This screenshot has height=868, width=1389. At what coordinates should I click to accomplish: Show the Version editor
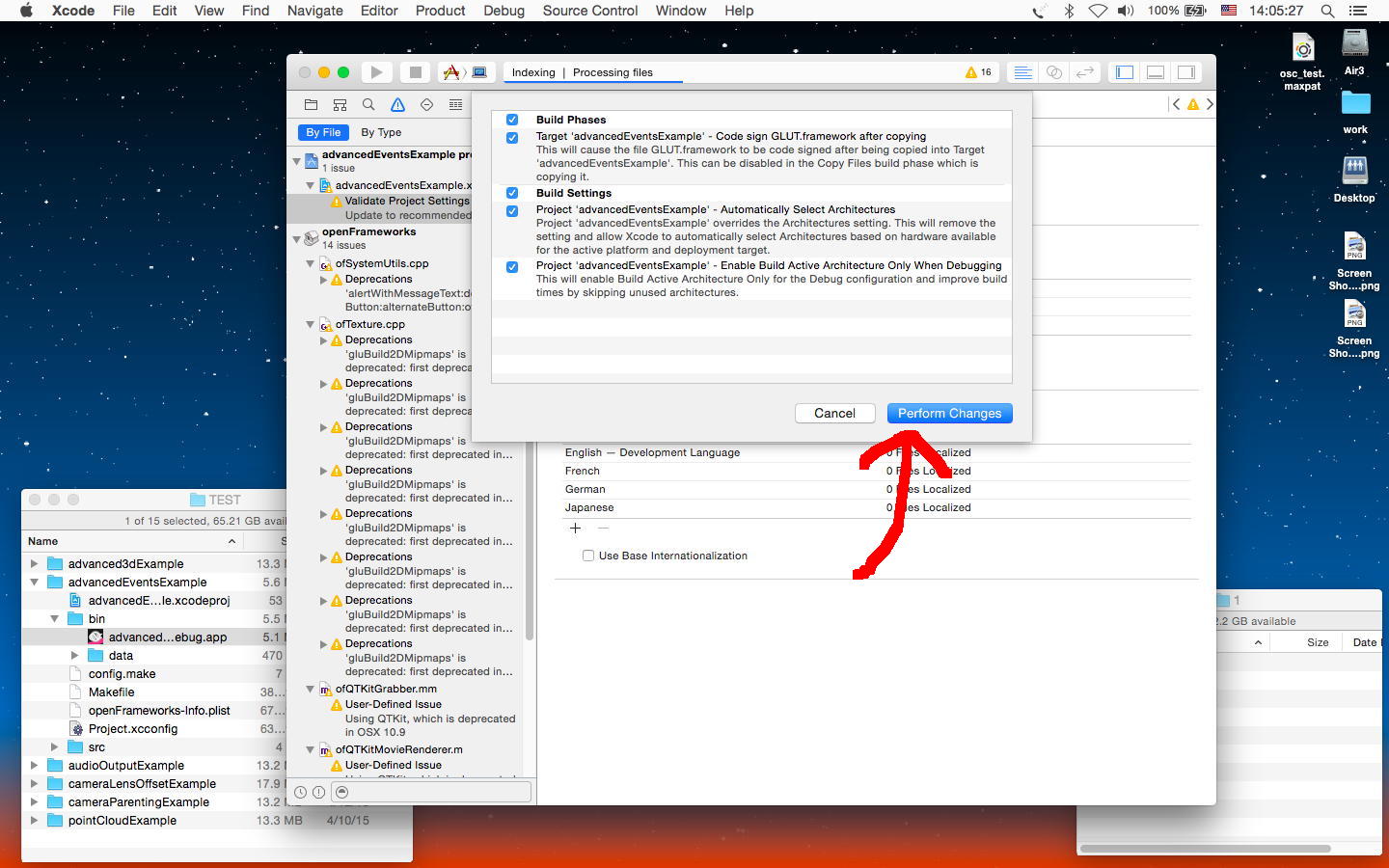tap(1085, 72)
